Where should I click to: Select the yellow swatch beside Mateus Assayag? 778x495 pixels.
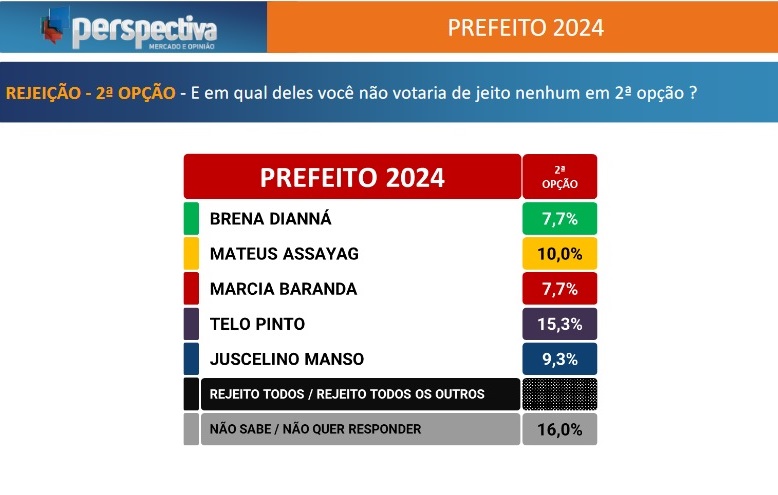(191, 253)
